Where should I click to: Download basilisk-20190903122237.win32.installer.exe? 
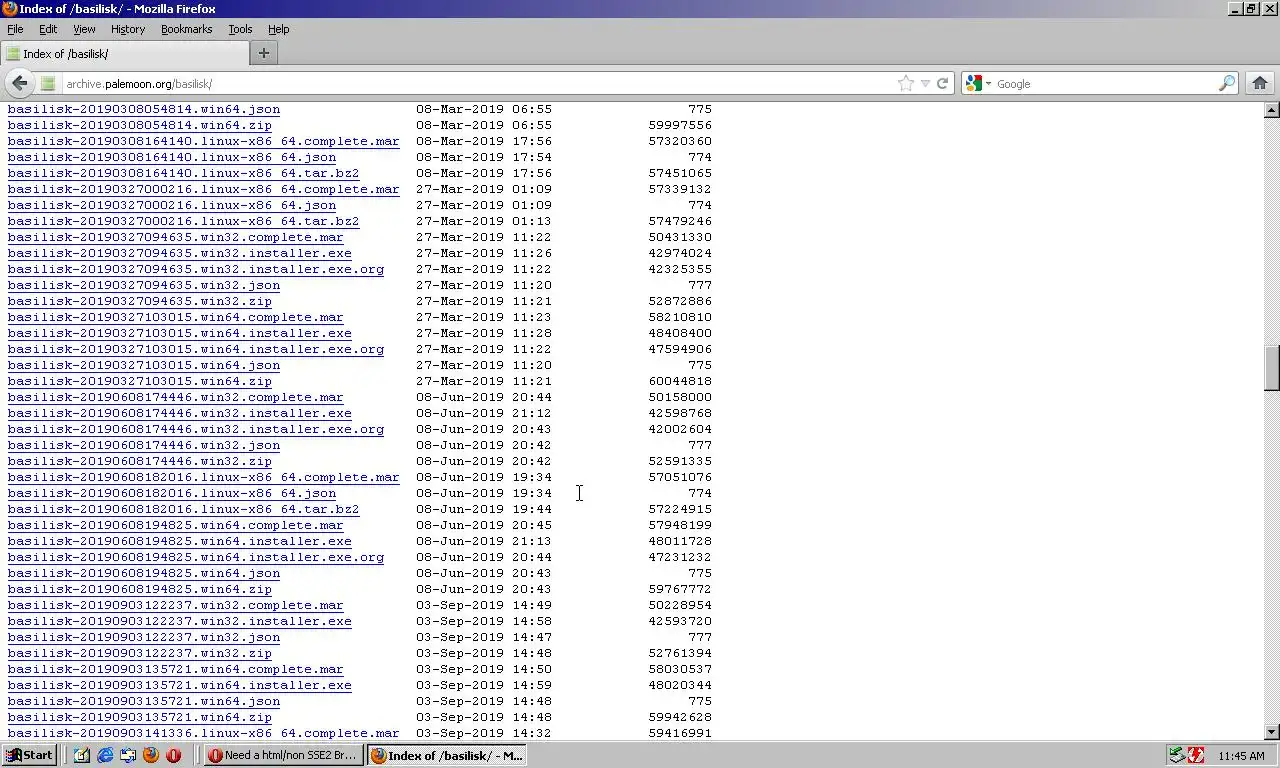click(x=180, y=621)
